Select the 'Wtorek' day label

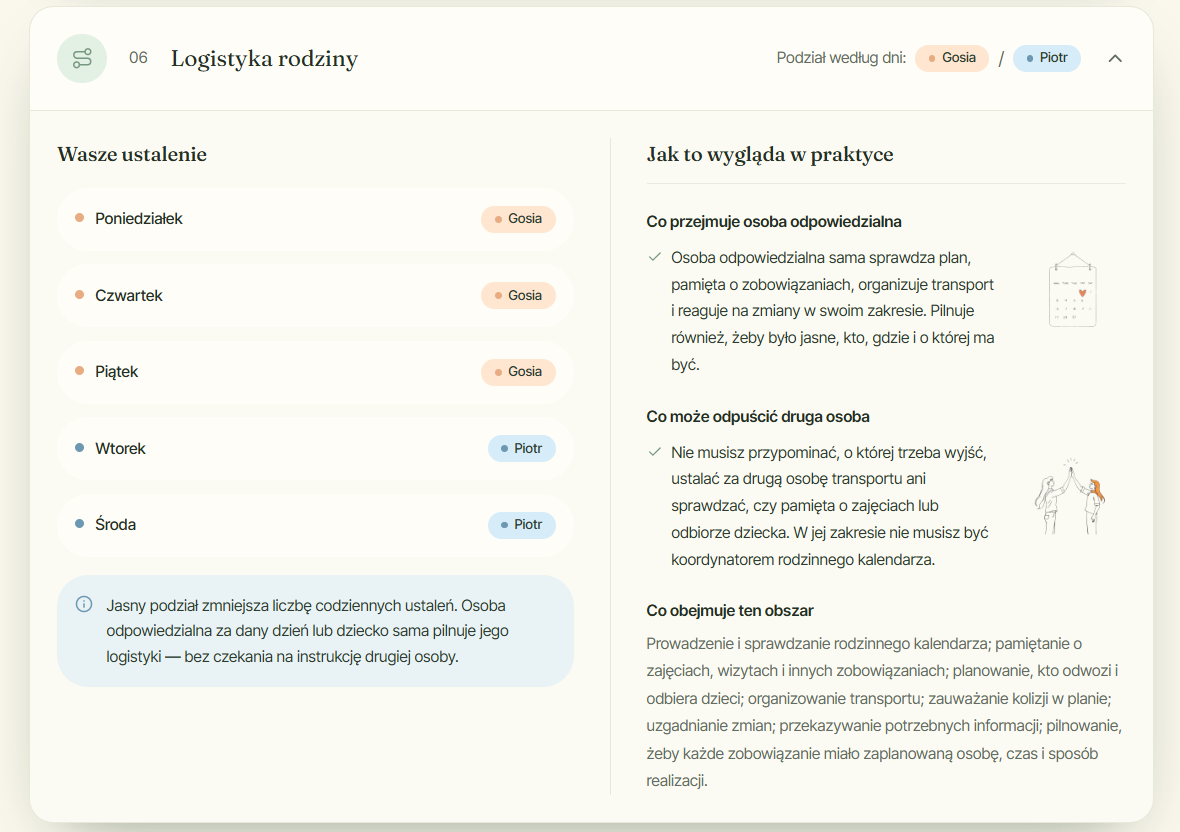120,448
